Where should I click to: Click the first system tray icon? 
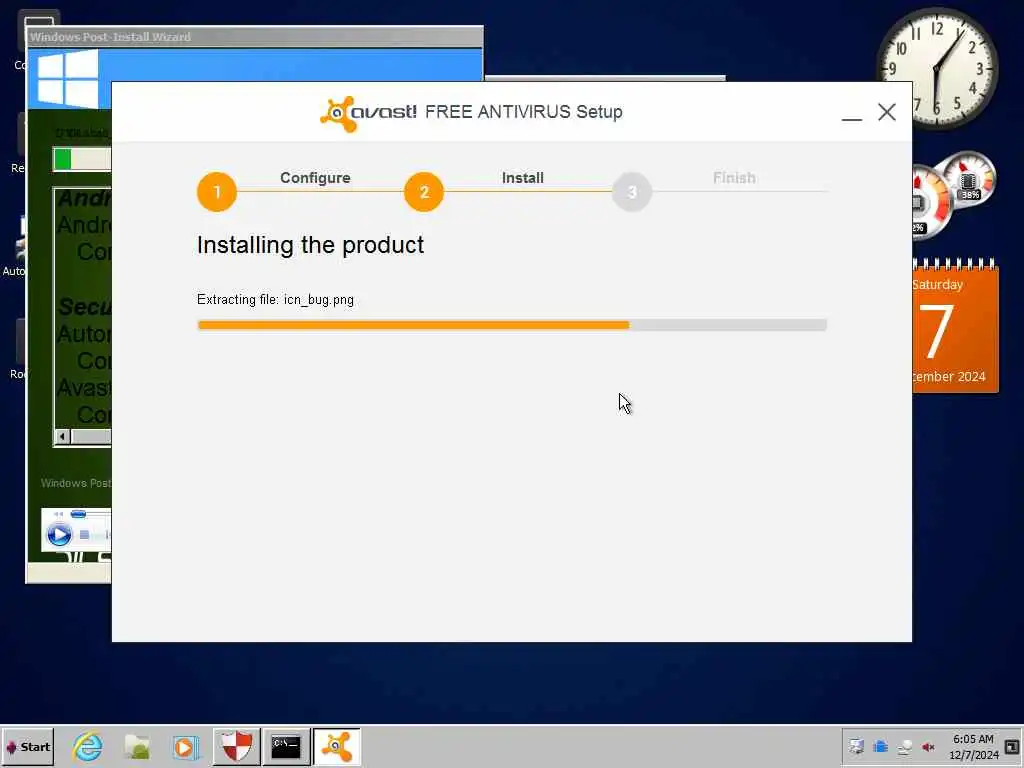(x=856, y=747)
